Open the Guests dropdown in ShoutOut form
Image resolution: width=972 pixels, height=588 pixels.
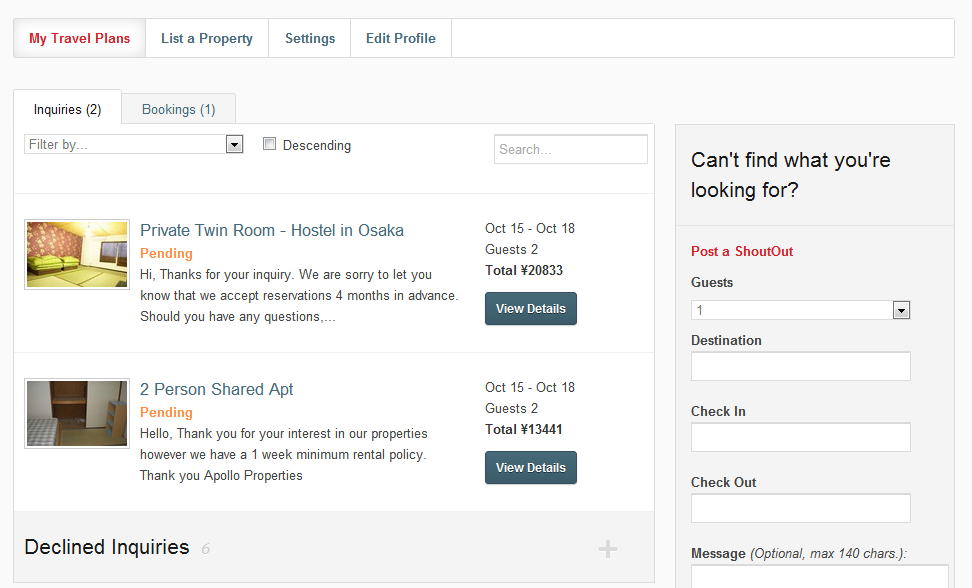(x=800, y=310)
